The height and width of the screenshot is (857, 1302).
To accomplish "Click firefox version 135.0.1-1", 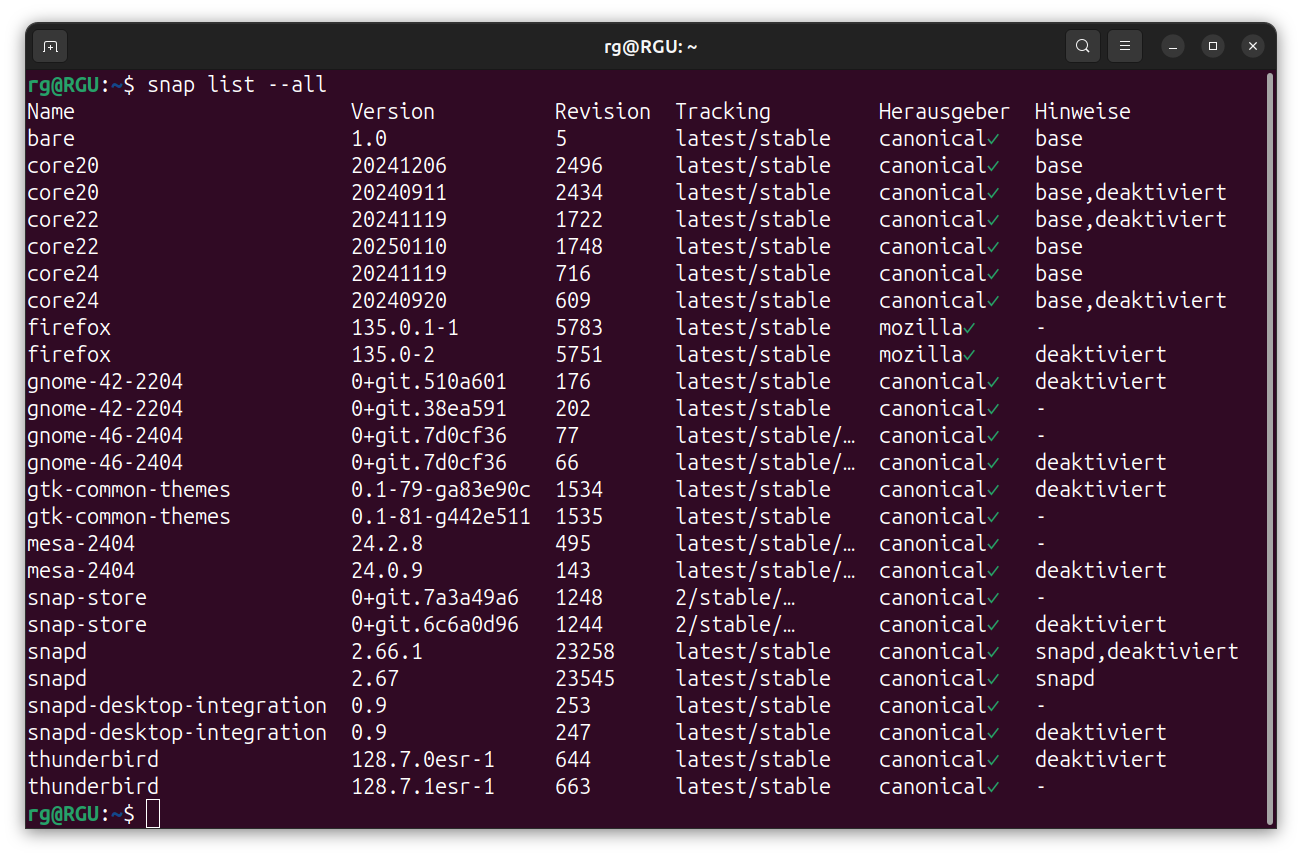I will 405,328.
